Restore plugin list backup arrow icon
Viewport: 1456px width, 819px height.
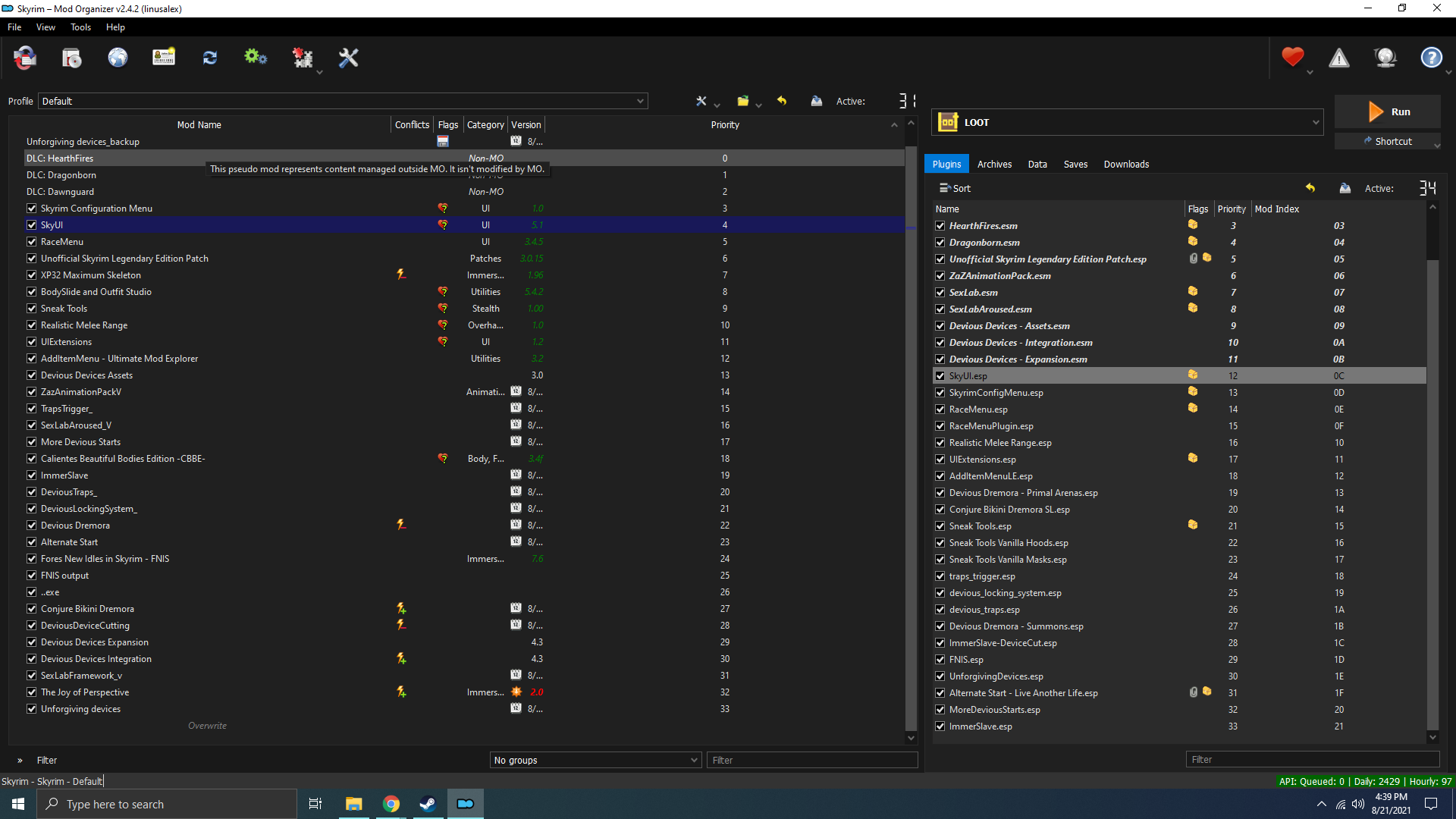tap(1310, 188)
